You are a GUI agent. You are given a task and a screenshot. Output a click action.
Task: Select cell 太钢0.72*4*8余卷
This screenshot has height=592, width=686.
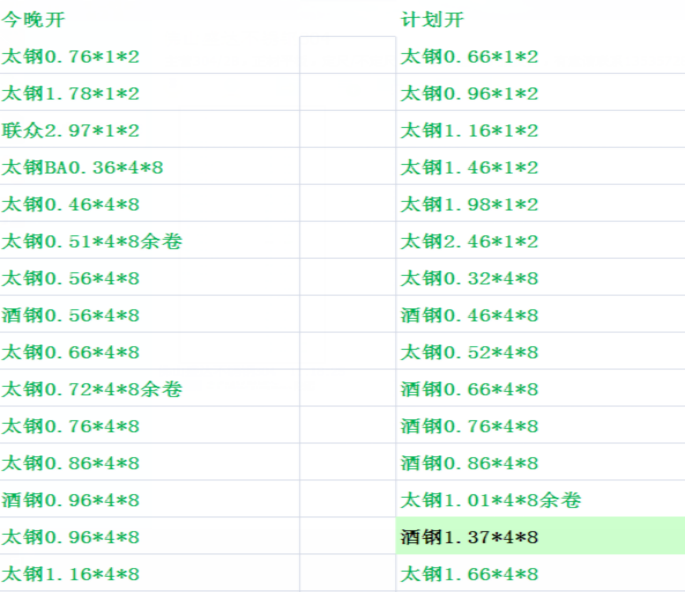(x=150, y=388)
